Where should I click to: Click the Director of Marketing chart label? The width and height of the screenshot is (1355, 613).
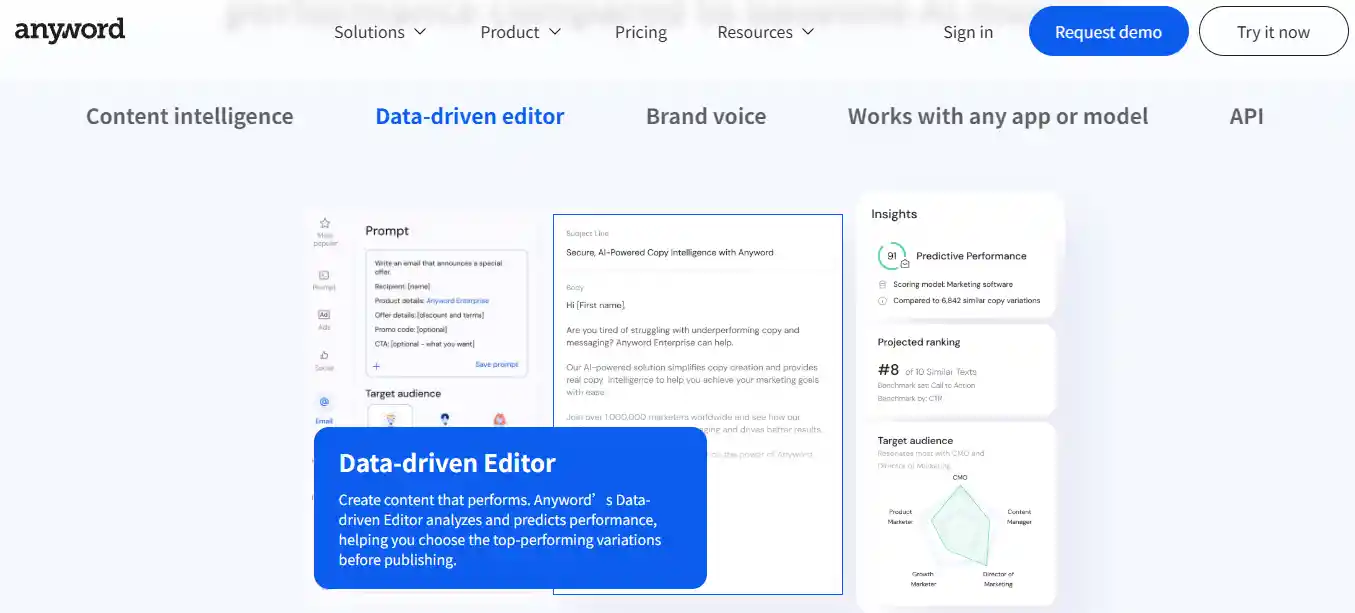tap(997, 578)
